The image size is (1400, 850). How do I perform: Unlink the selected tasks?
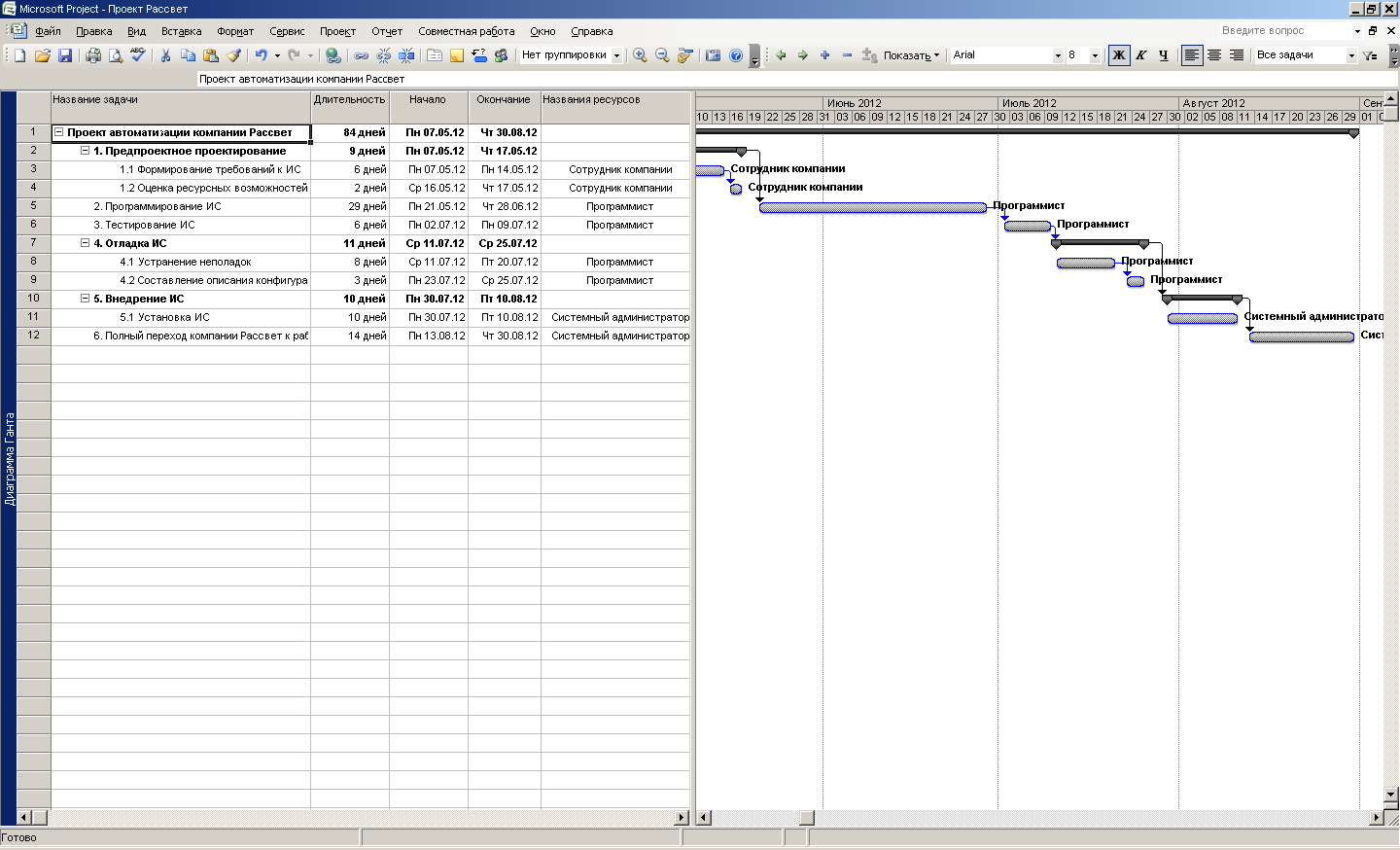[x=384, y=55]
